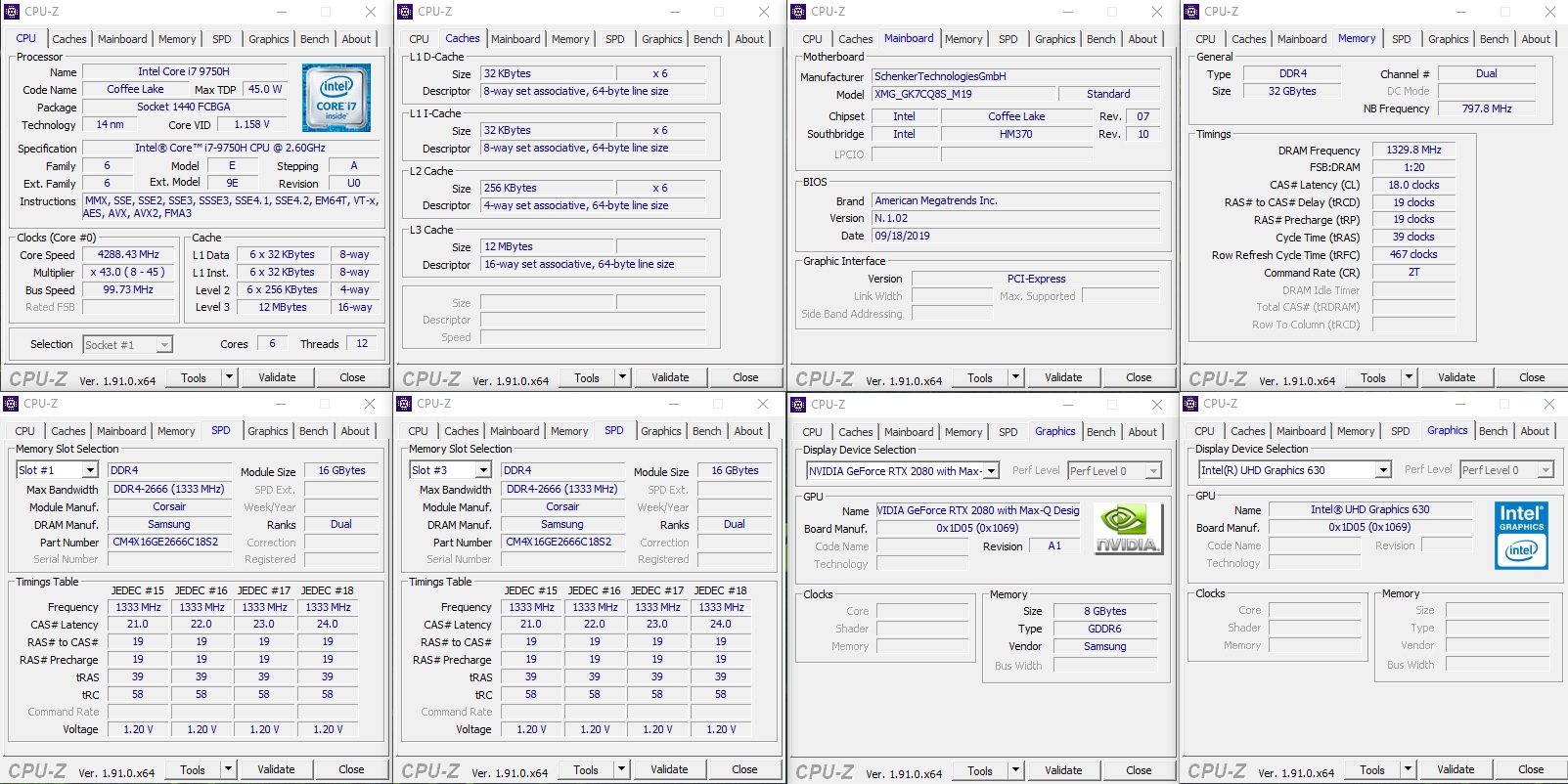The width and height of the screenshot is (1568, 784).
Task: Expand the Tools arrow in the SPD Slot #1 window
Action: click(228, 769)
